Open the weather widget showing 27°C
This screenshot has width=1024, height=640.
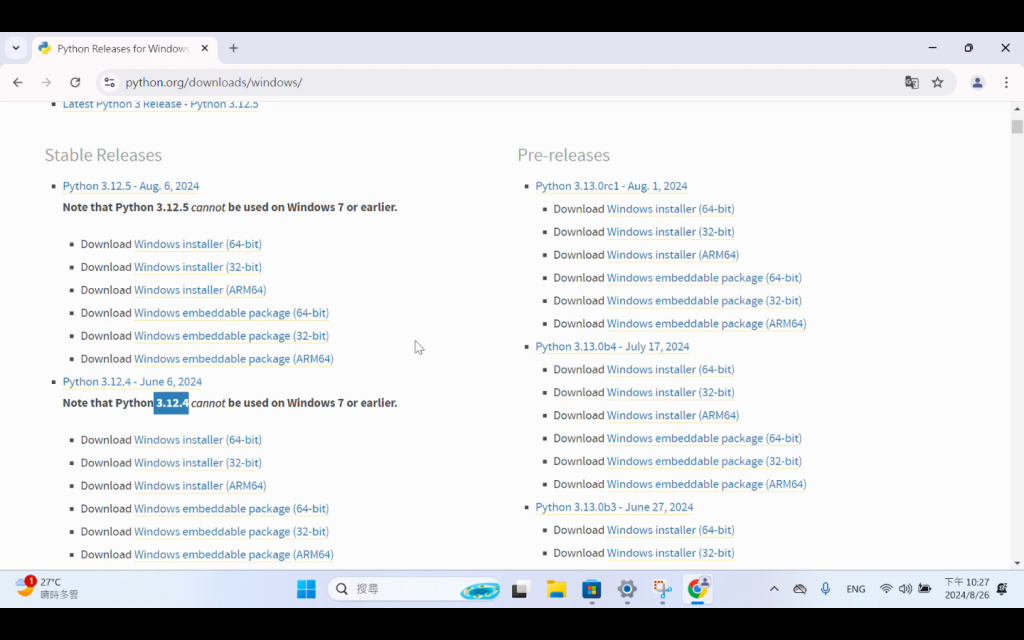(x=47, y=588)
